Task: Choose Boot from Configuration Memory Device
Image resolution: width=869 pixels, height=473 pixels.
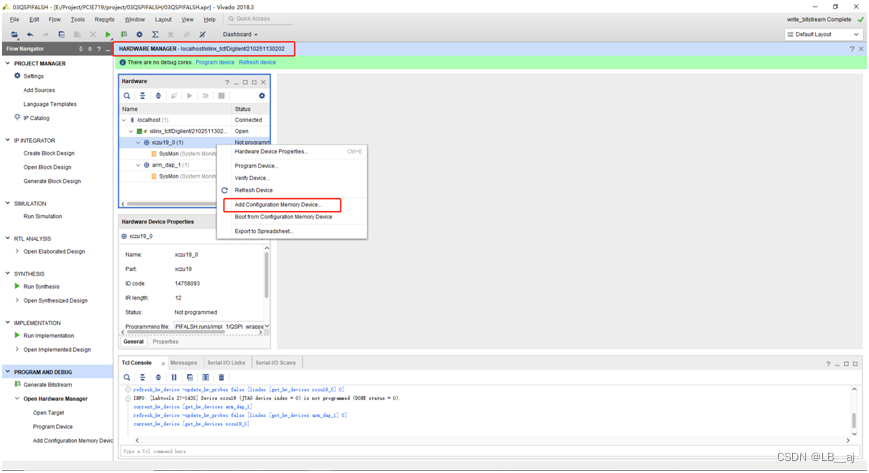Action: pyautogui.click(x=283, y=217)
